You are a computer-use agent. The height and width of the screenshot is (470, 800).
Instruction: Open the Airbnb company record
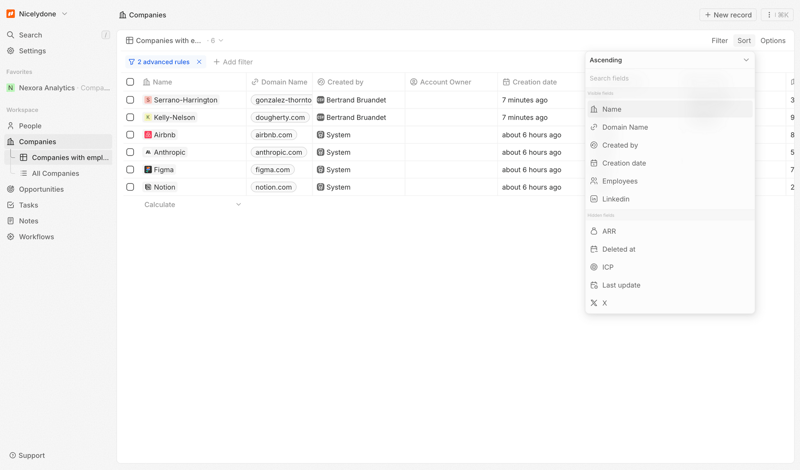pos(160,135)
